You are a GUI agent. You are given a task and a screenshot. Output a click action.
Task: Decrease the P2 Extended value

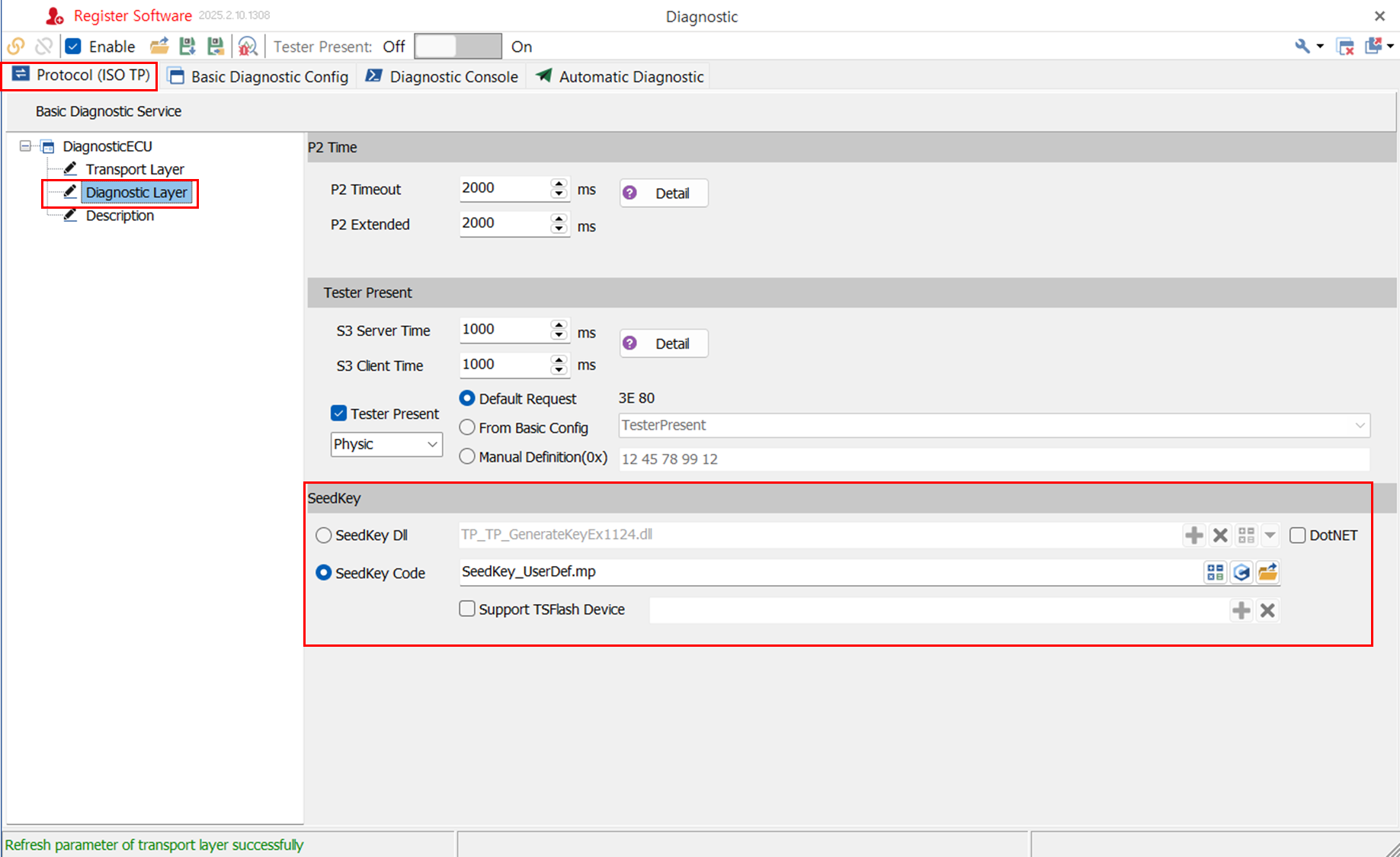pos(559,229)
